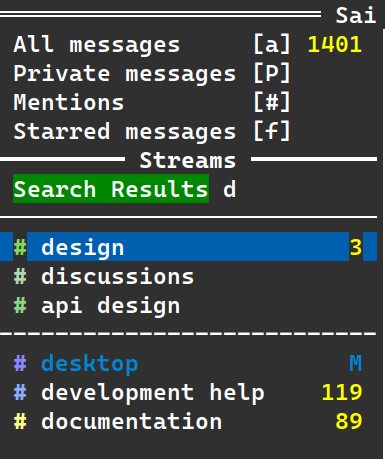Click the muted M indicator on desktop
This screenshot has height=459, width=385.
click(x=356, y=363)
